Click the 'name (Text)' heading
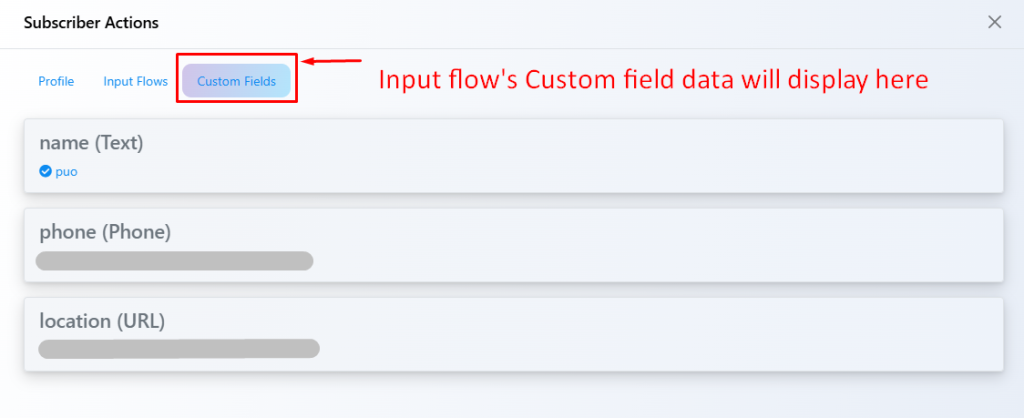The width and height of the screenshot is (1024, 418). click(92, 143)
